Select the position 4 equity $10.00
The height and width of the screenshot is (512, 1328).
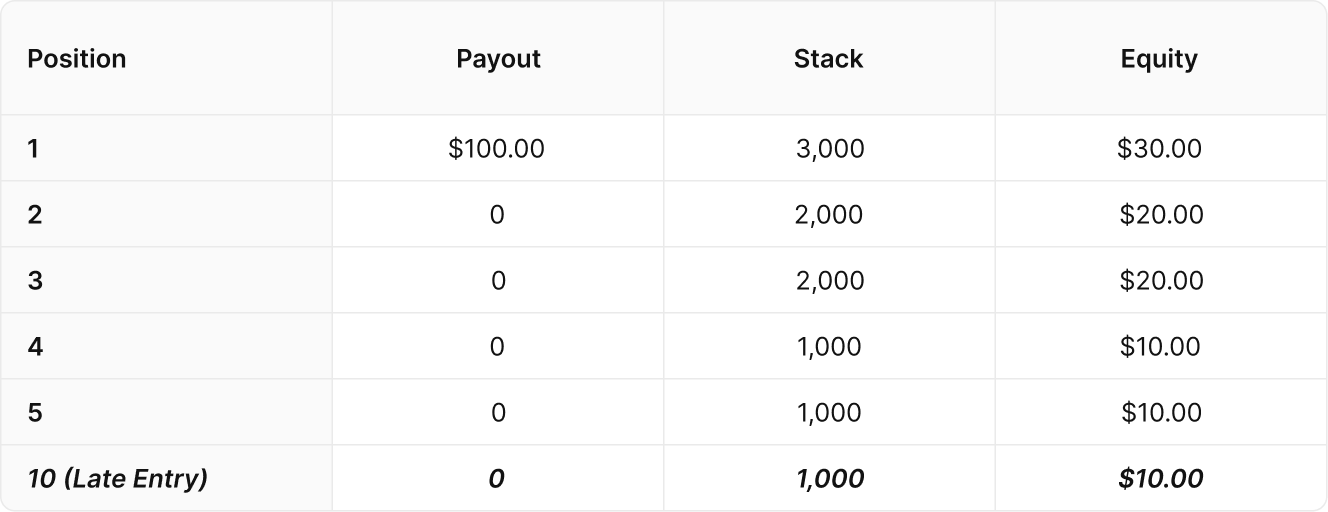[1160, 347]
